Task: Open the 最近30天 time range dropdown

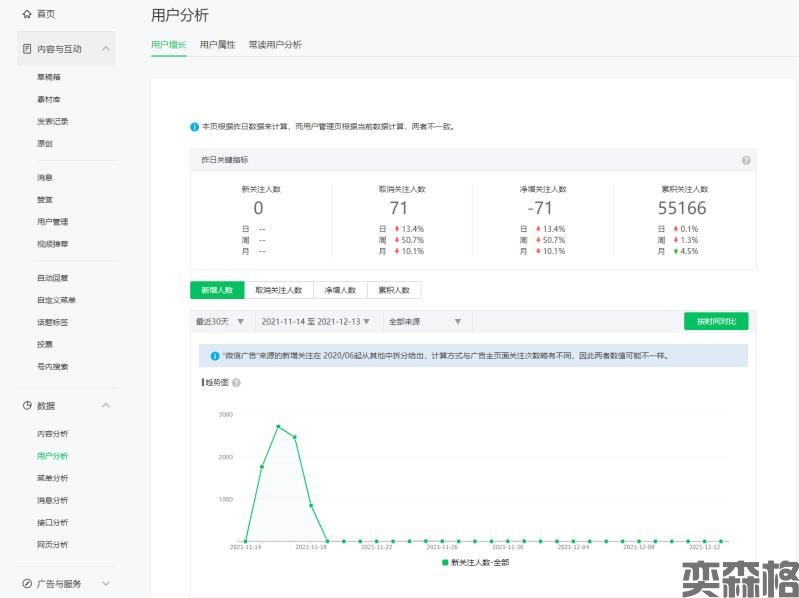Action: (220, 321)
